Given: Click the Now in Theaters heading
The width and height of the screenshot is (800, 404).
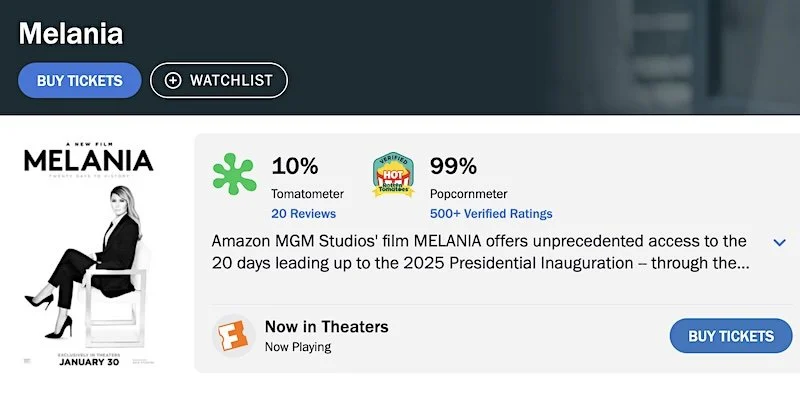Looking at the screenshot, I should click(x=326, y=327).
